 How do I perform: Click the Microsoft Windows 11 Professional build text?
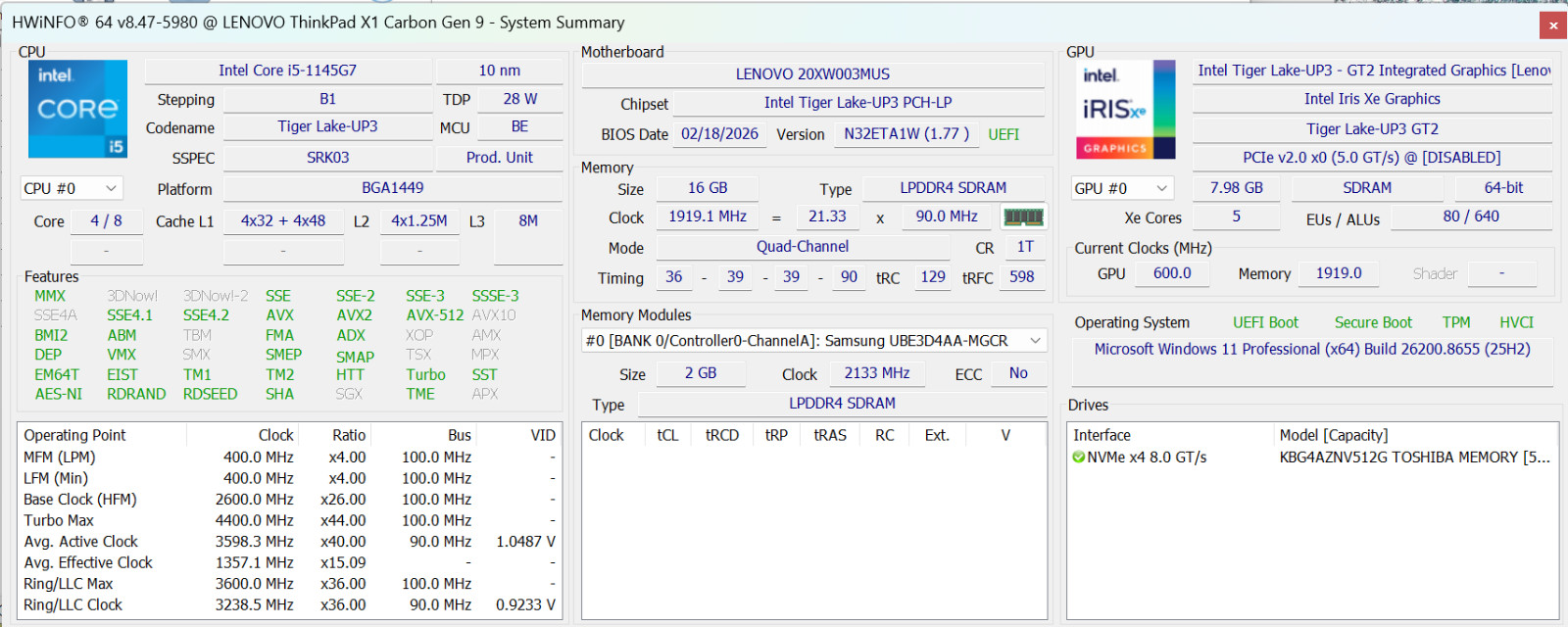tap(1312, 350)
